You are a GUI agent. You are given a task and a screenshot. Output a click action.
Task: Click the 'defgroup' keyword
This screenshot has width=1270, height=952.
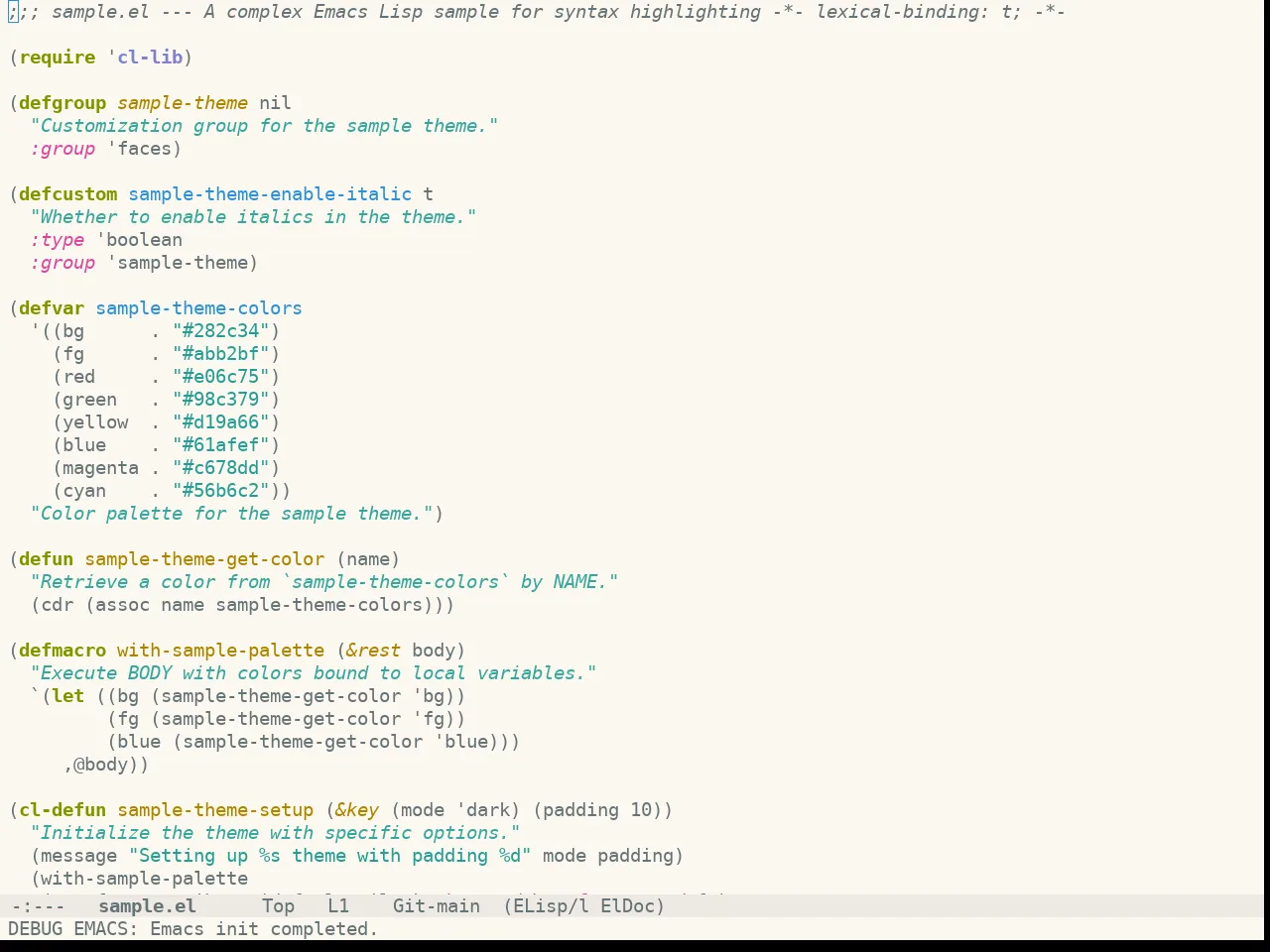63,103
